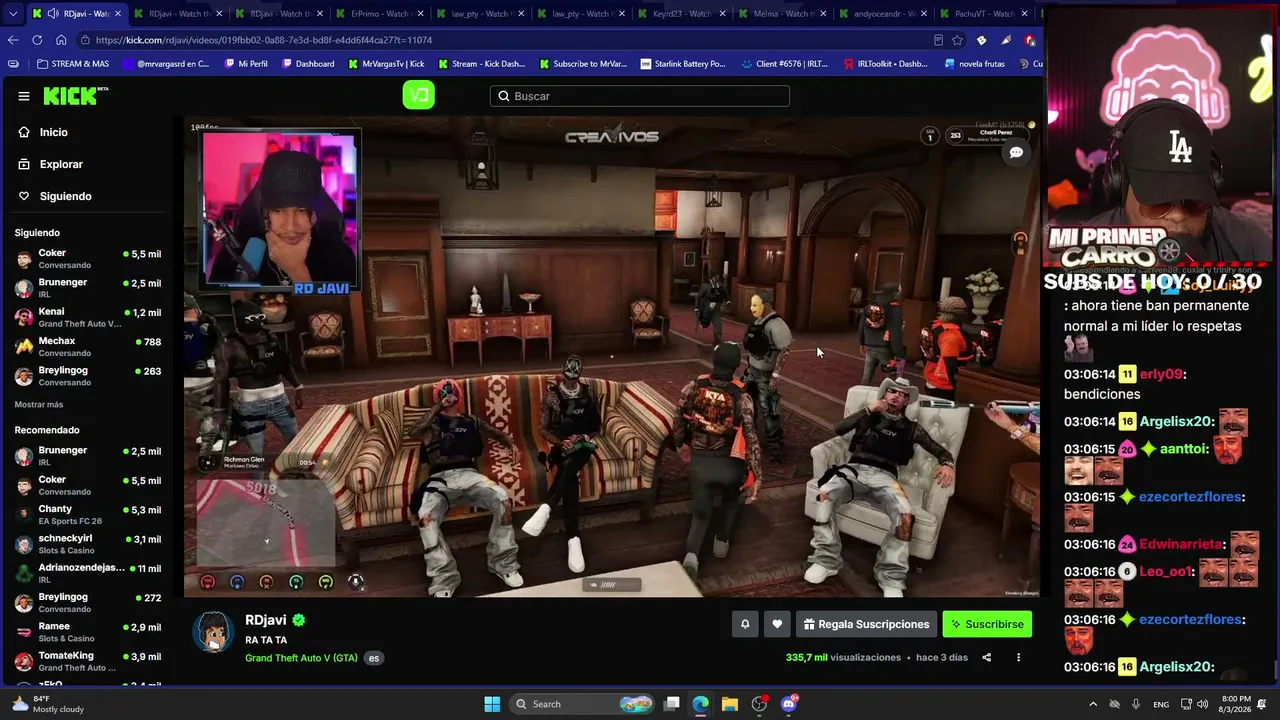The height and width of the screenshot is (720, 1280).
Task: Click the Windows taskbar Search box
Action: coord(583,704)
